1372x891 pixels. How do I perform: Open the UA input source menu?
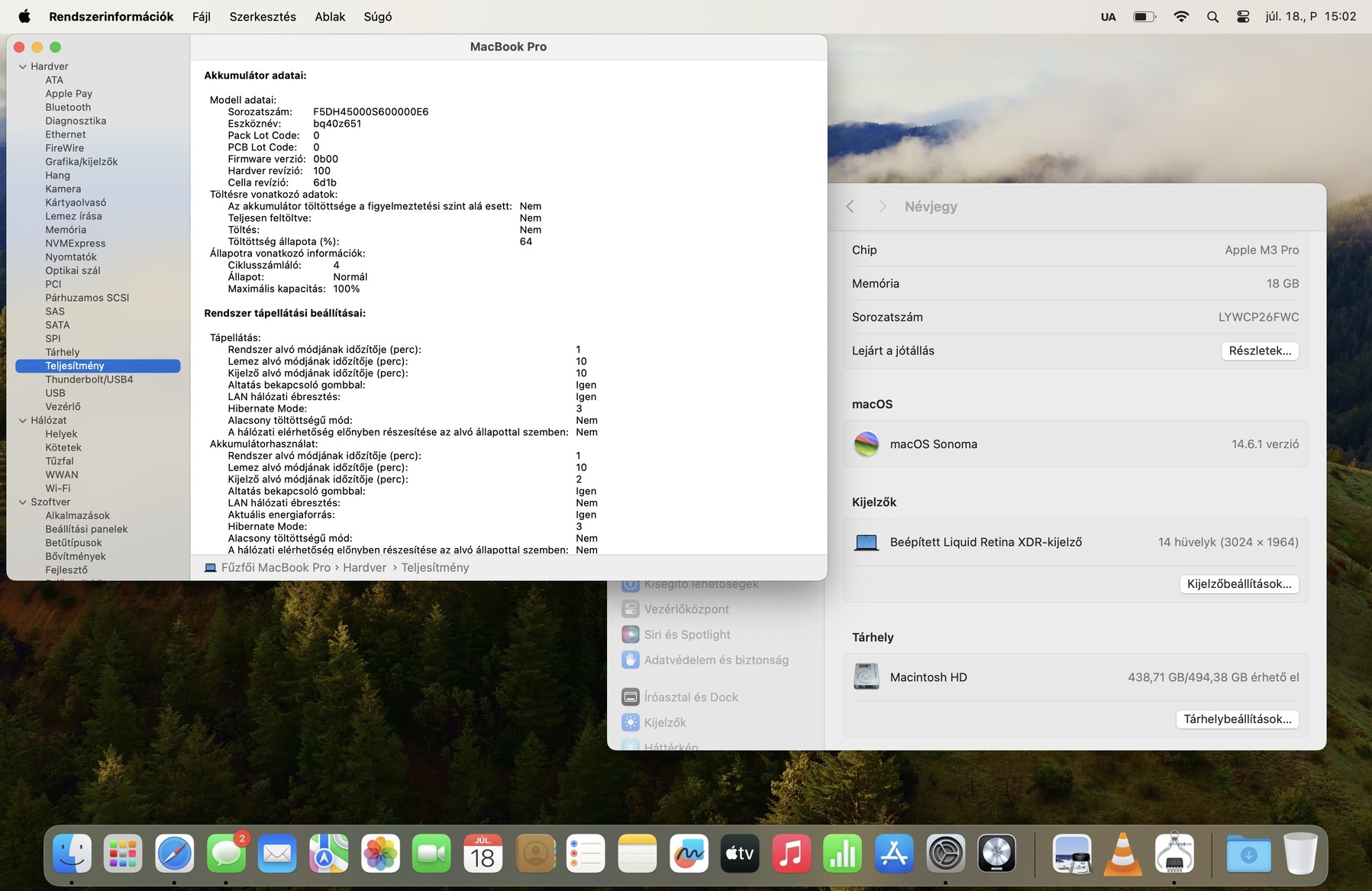coord(1109,17)
